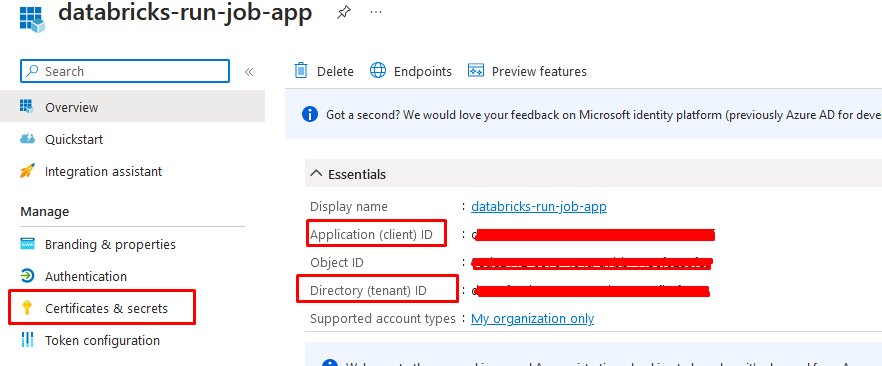
Task: Focus the Search box in the sidebar
Action: [125, 71]
